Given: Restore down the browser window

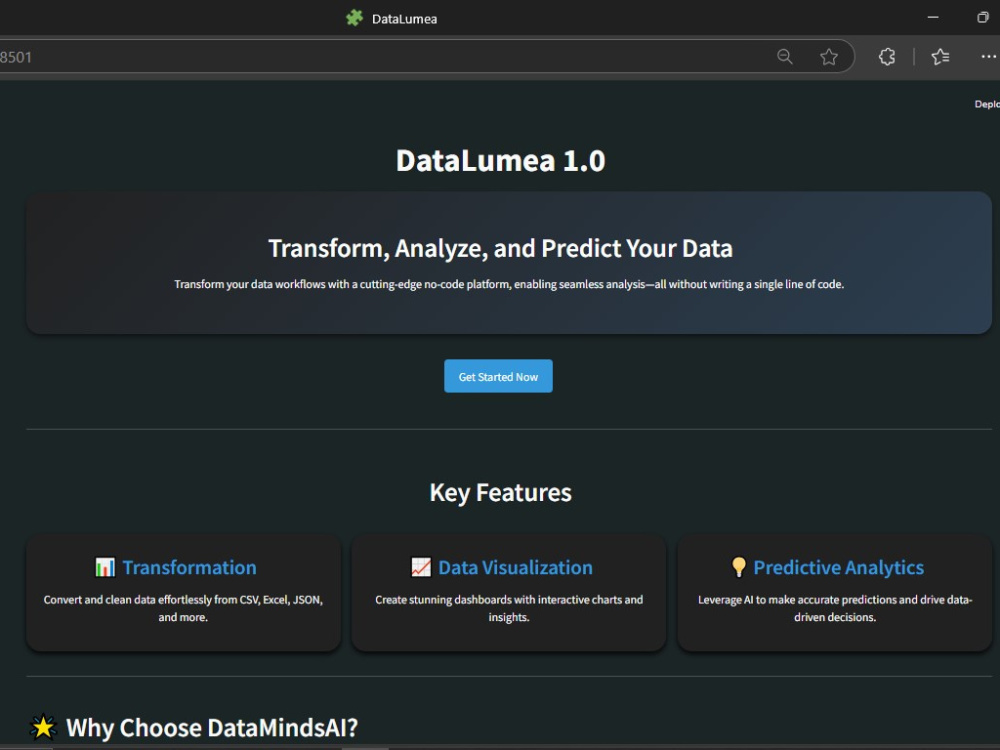Looking at the screenshot, I should pos(983,17).
